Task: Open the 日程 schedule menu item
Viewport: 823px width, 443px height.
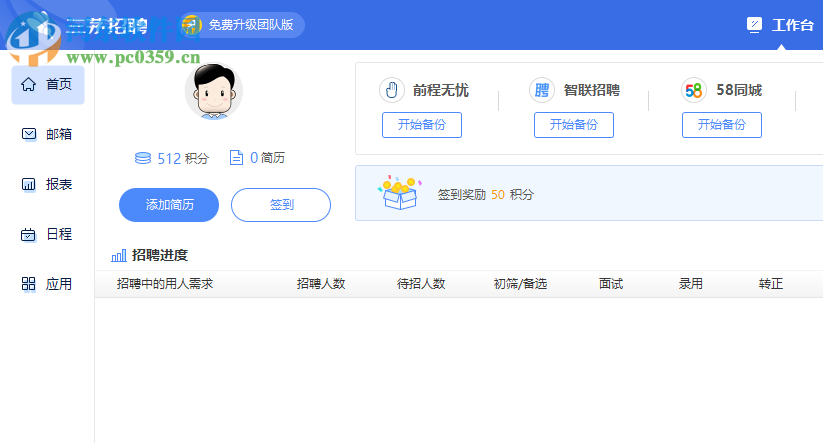Action: [x=48, y=234]
